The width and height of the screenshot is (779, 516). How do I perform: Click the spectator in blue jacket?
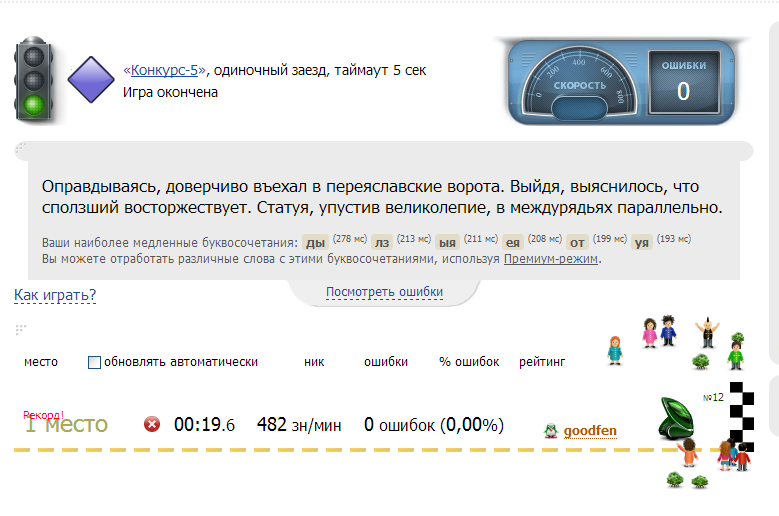(668, 330)
